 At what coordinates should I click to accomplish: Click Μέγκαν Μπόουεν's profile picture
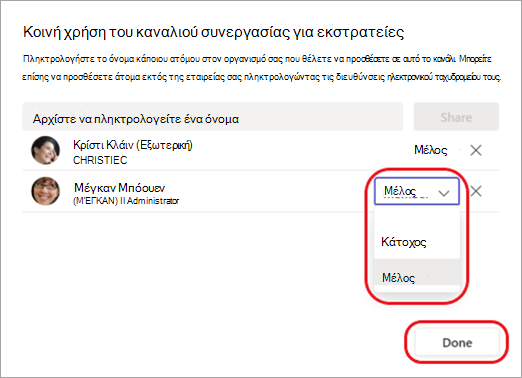tap(46, 191)
